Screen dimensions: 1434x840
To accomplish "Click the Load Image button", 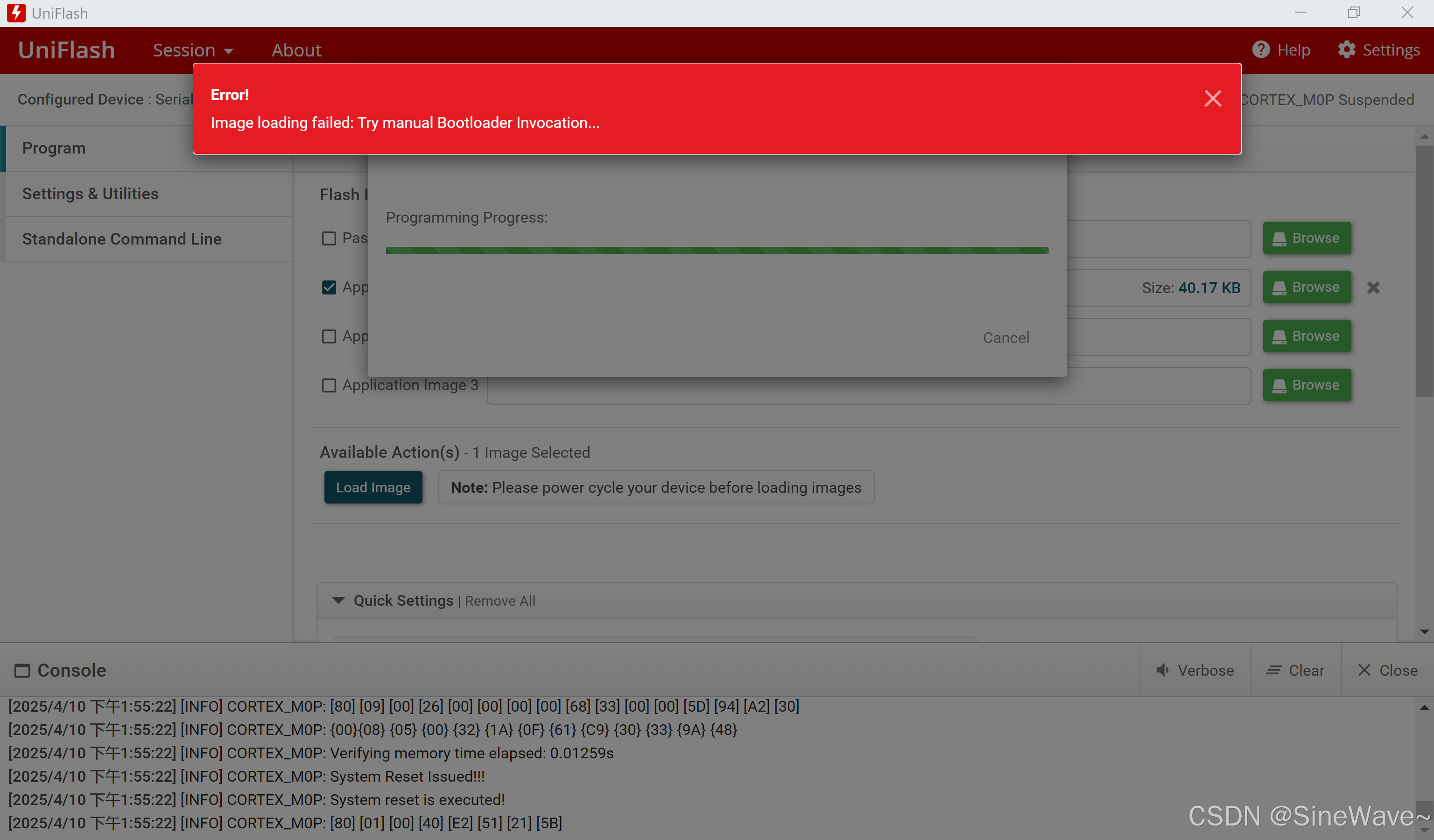I will (x=373, y=487).
